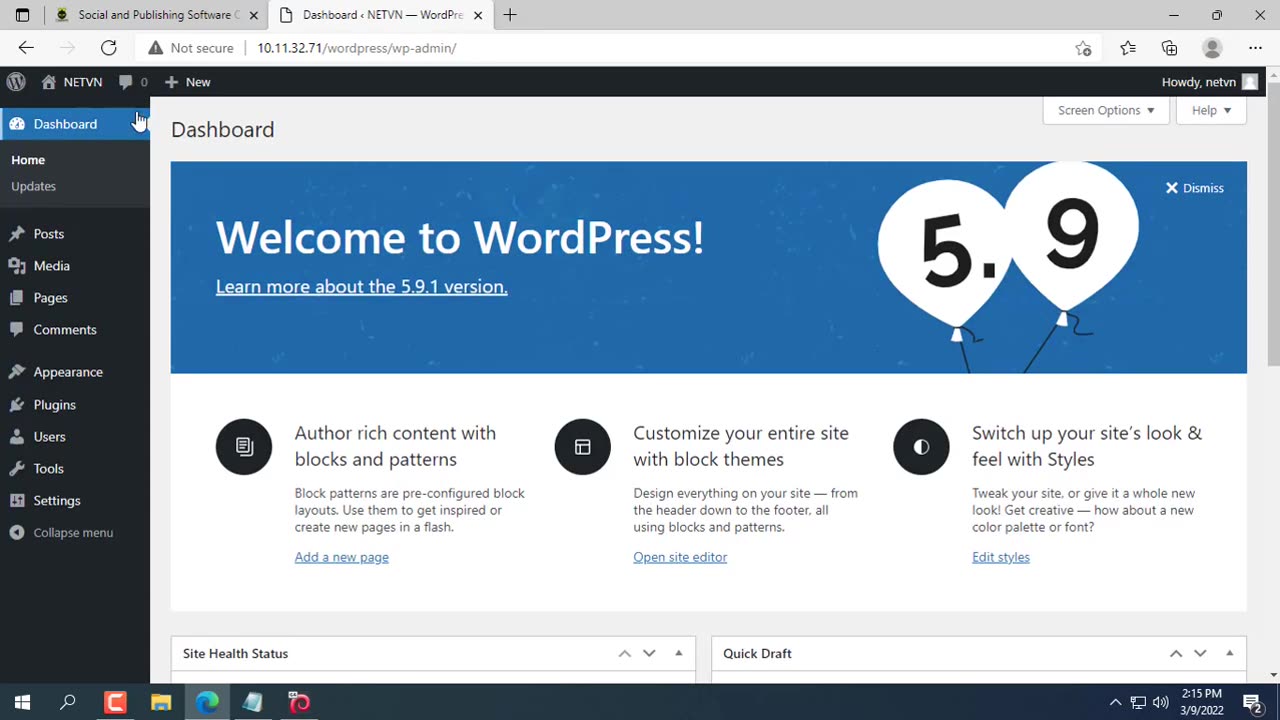Expand the Screen Options dropdown
This screenshot has width=1280, height=720.
coord(1106,110)
